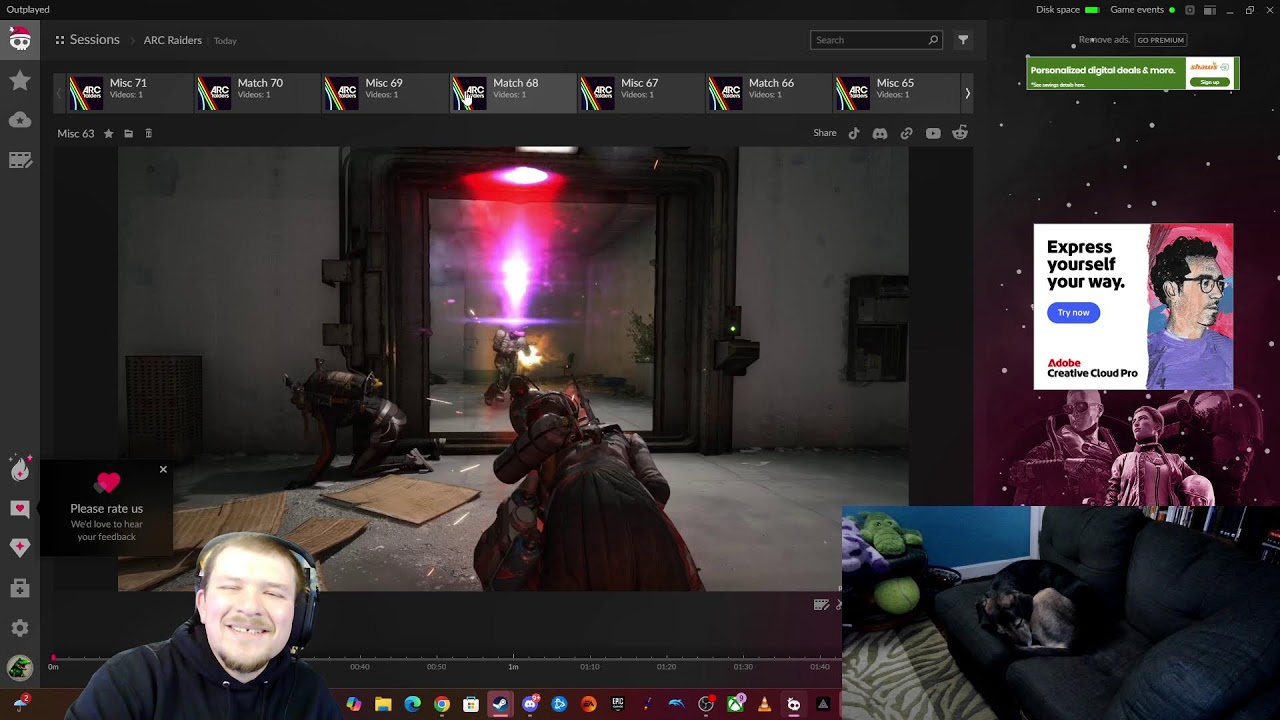Delete Misc 63 with trash icon
The width and height of the screenshot is (1280, 720).
[148, 133]
